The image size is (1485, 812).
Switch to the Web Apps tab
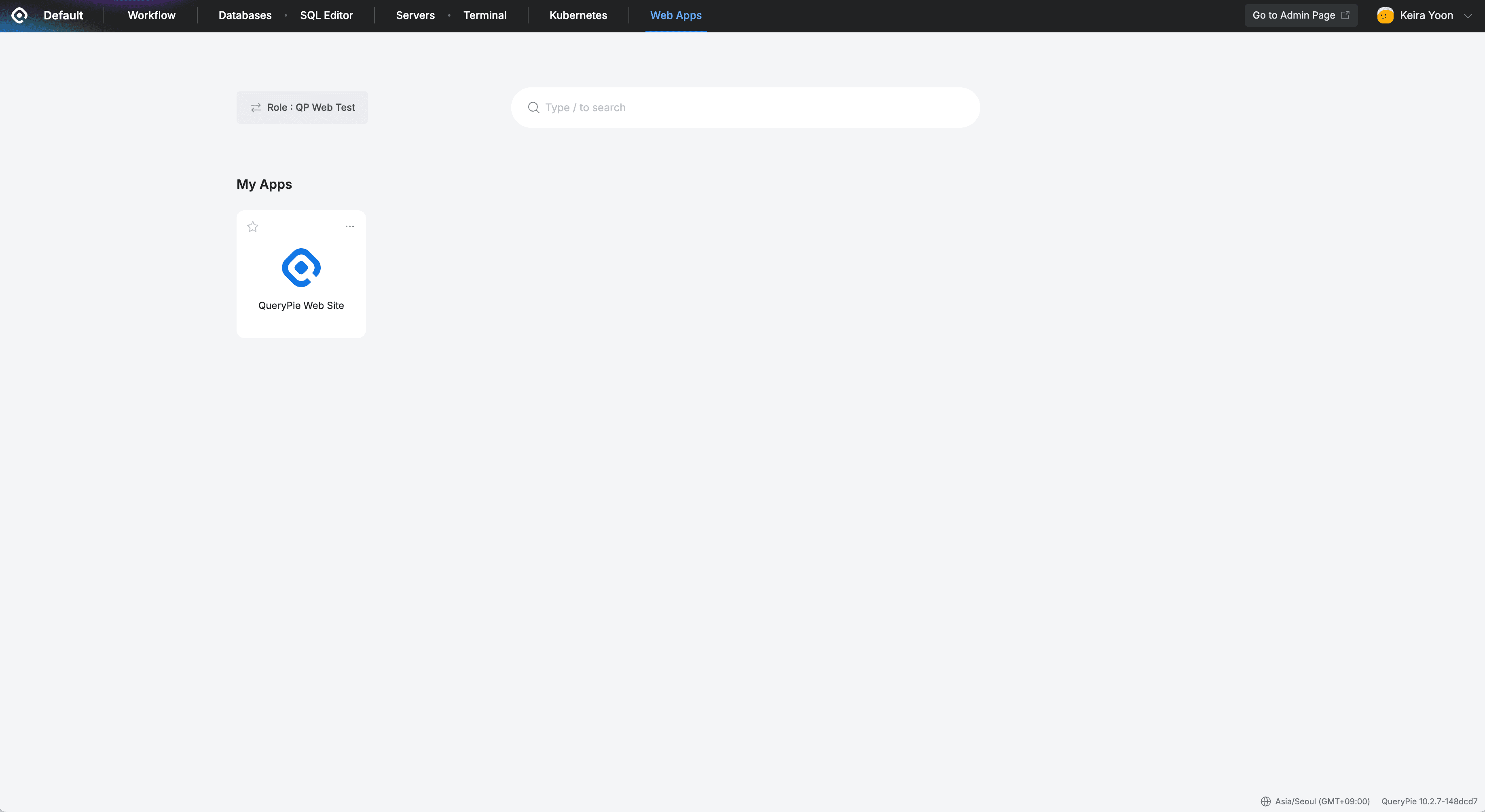point(676,15)
